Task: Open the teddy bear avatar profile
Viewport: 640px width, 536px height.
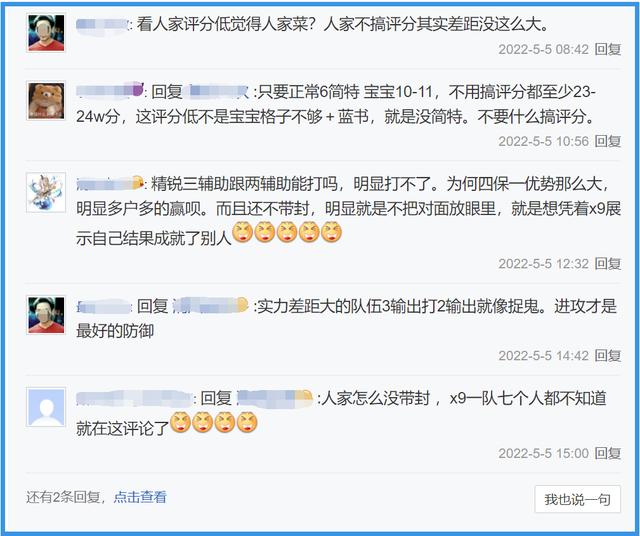Action: pos(46,101)
